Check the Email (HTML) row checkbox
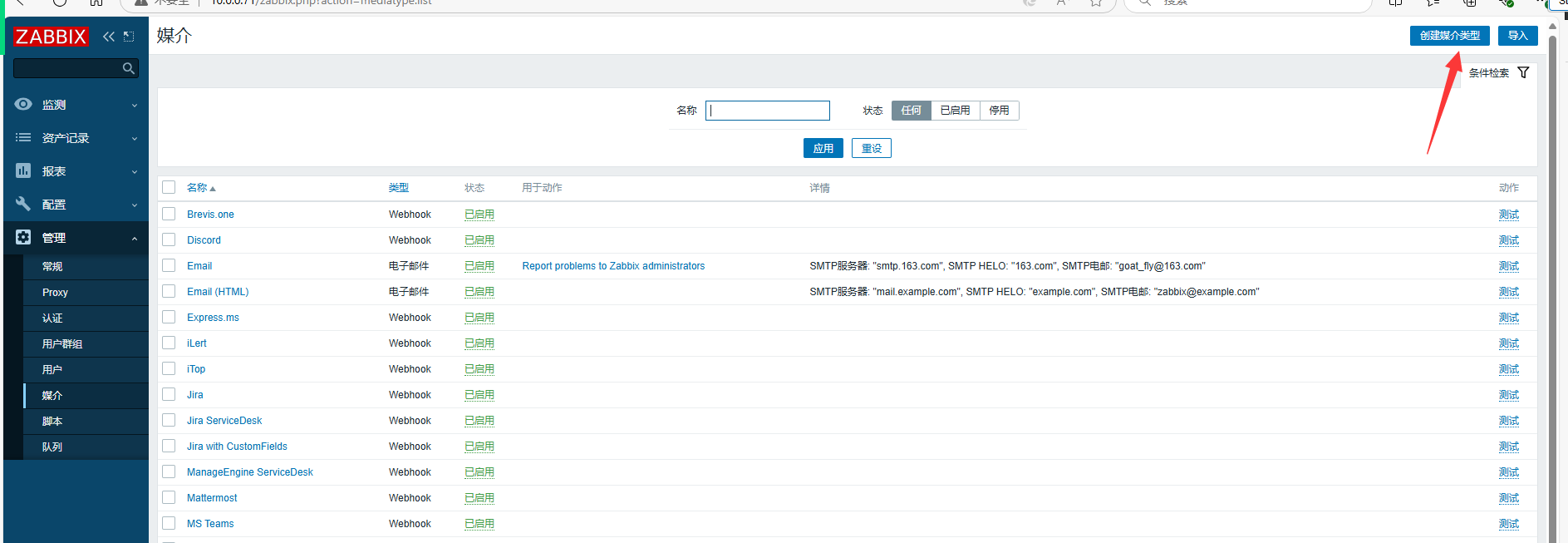The height and width of the screenshot is (543, 1568). pyautogui.click(x=169, y=291)
